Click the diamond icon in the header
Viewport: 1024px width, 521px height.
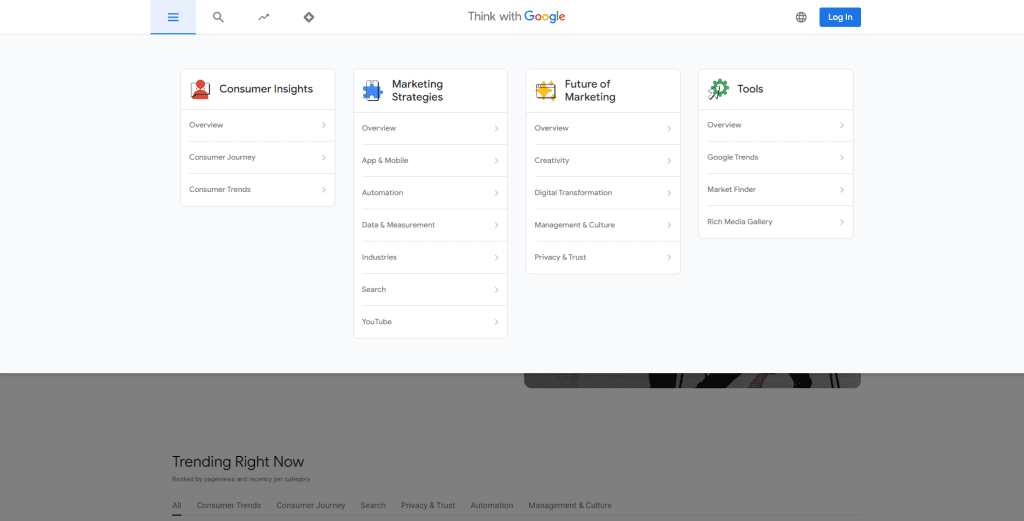click(x=309, y=17)
